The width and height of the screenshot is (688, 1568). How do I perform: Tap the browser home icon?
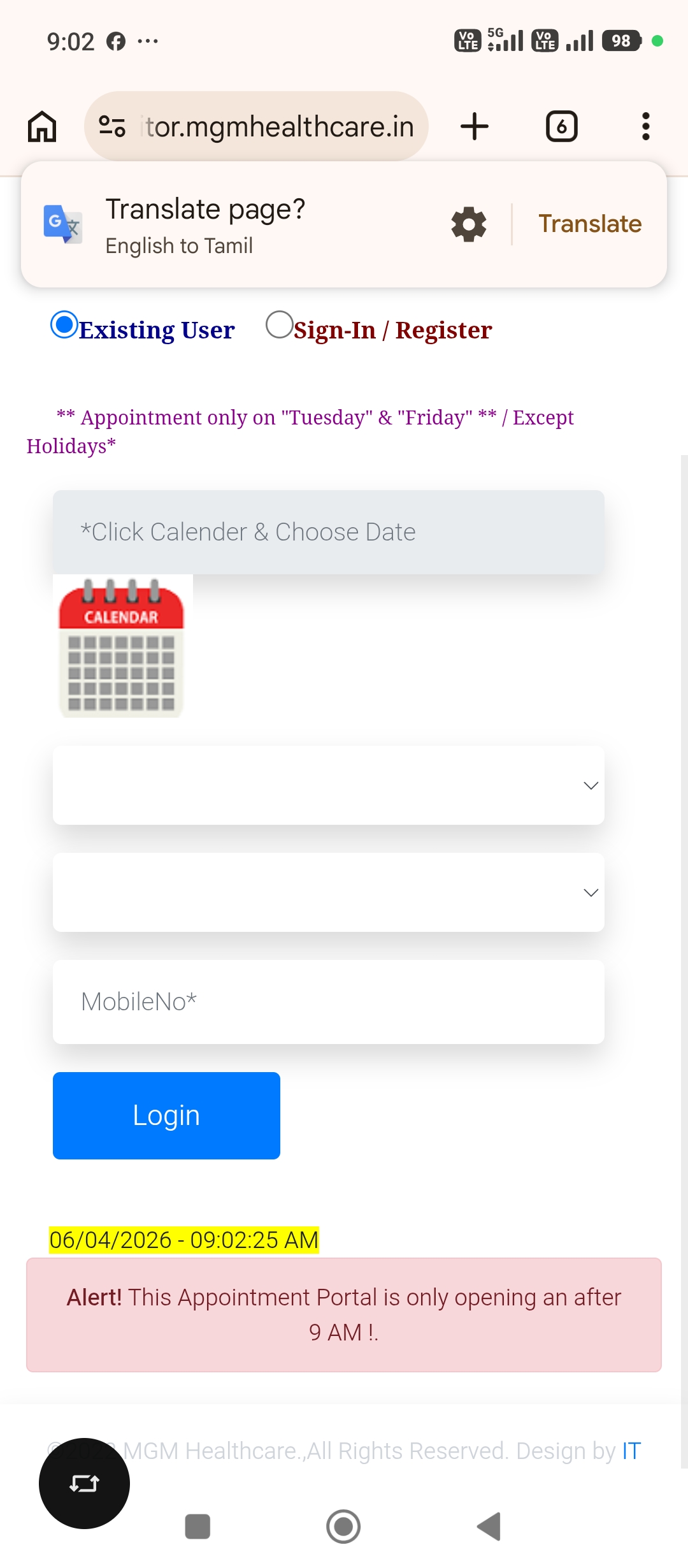pos(42,126)
